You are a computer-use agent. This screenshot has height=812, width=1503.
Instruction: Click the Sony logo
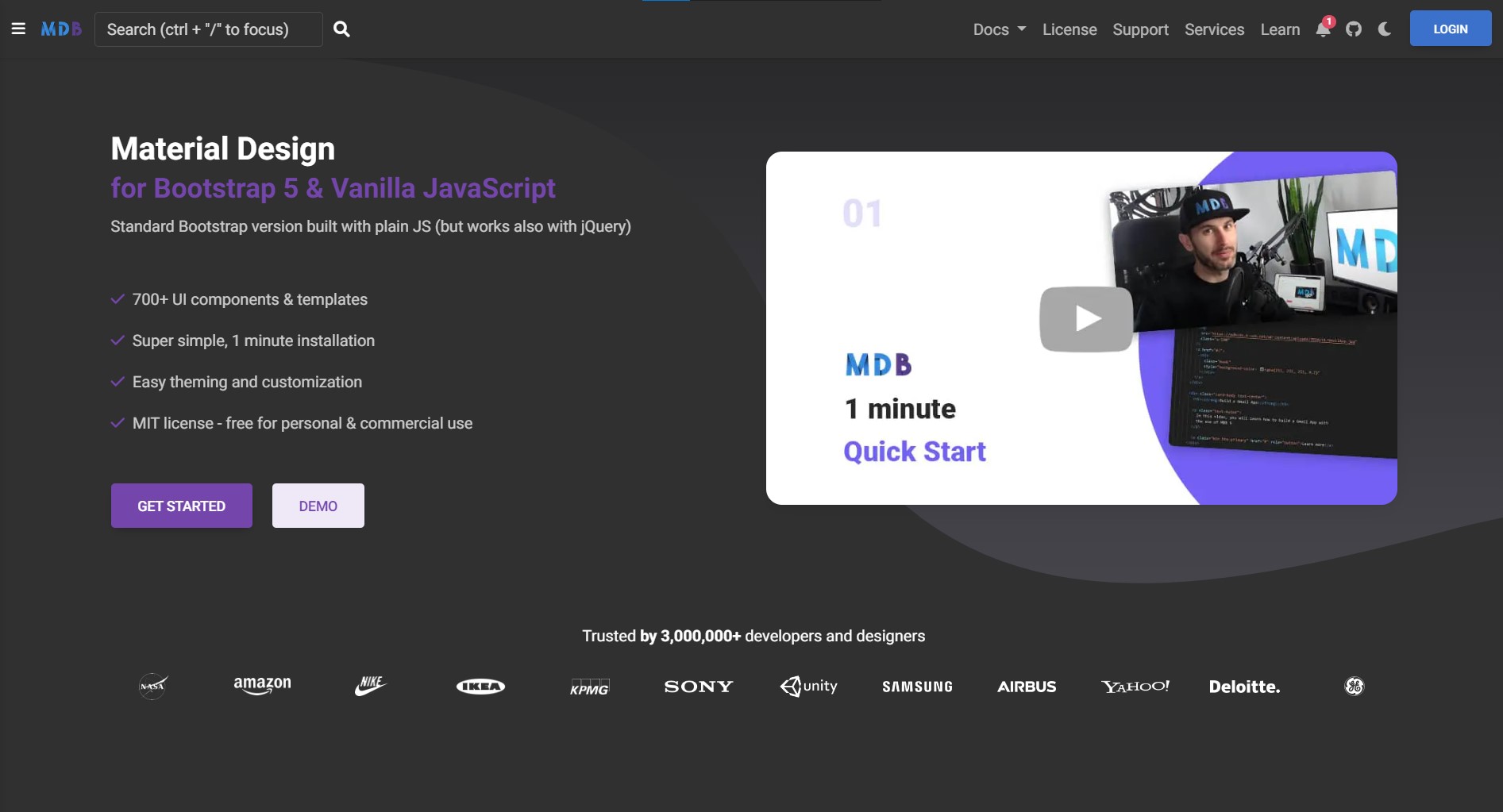699,687
